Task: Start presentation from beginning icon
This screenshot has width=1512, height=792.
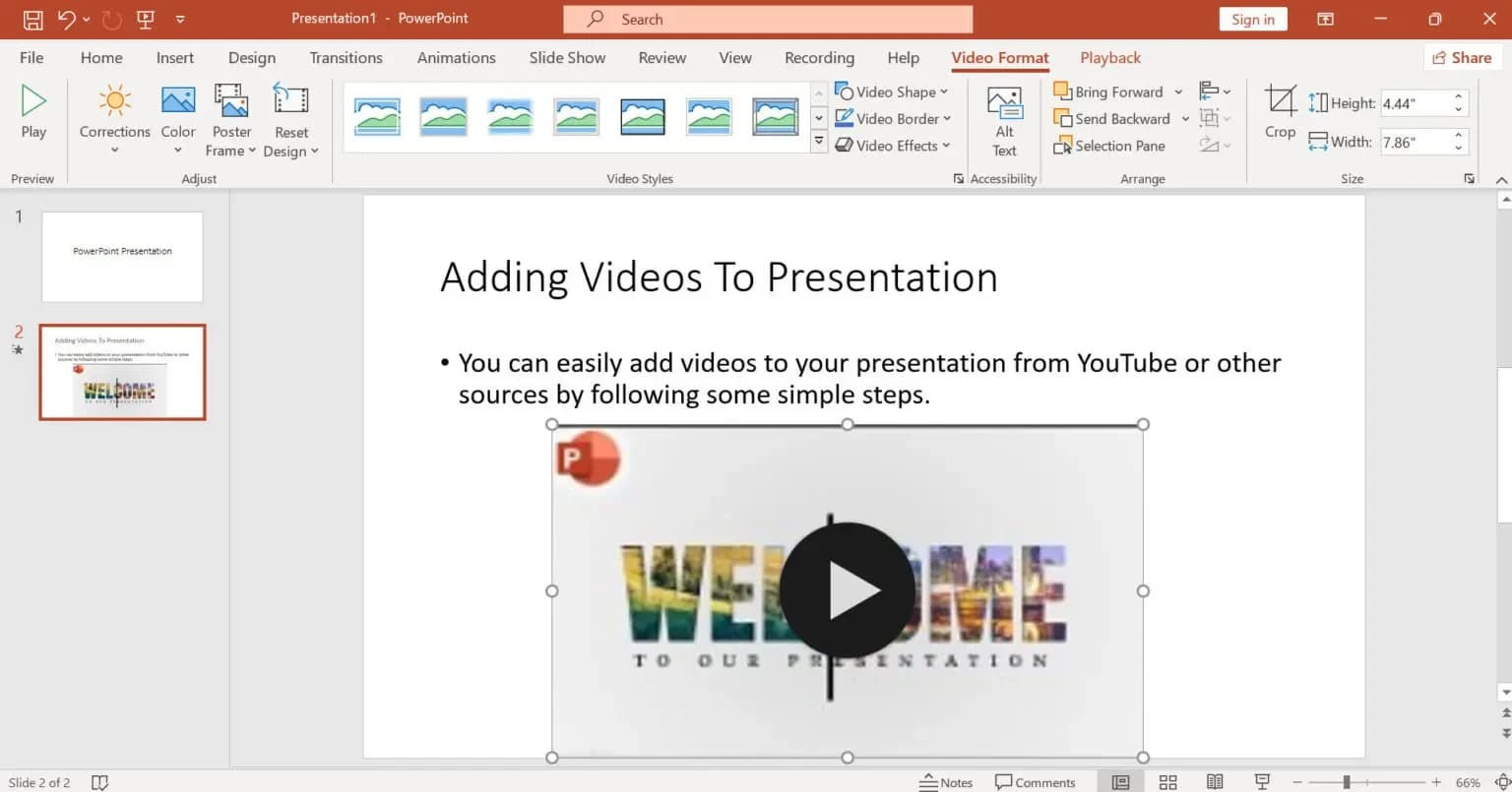Action: (146, 19)
